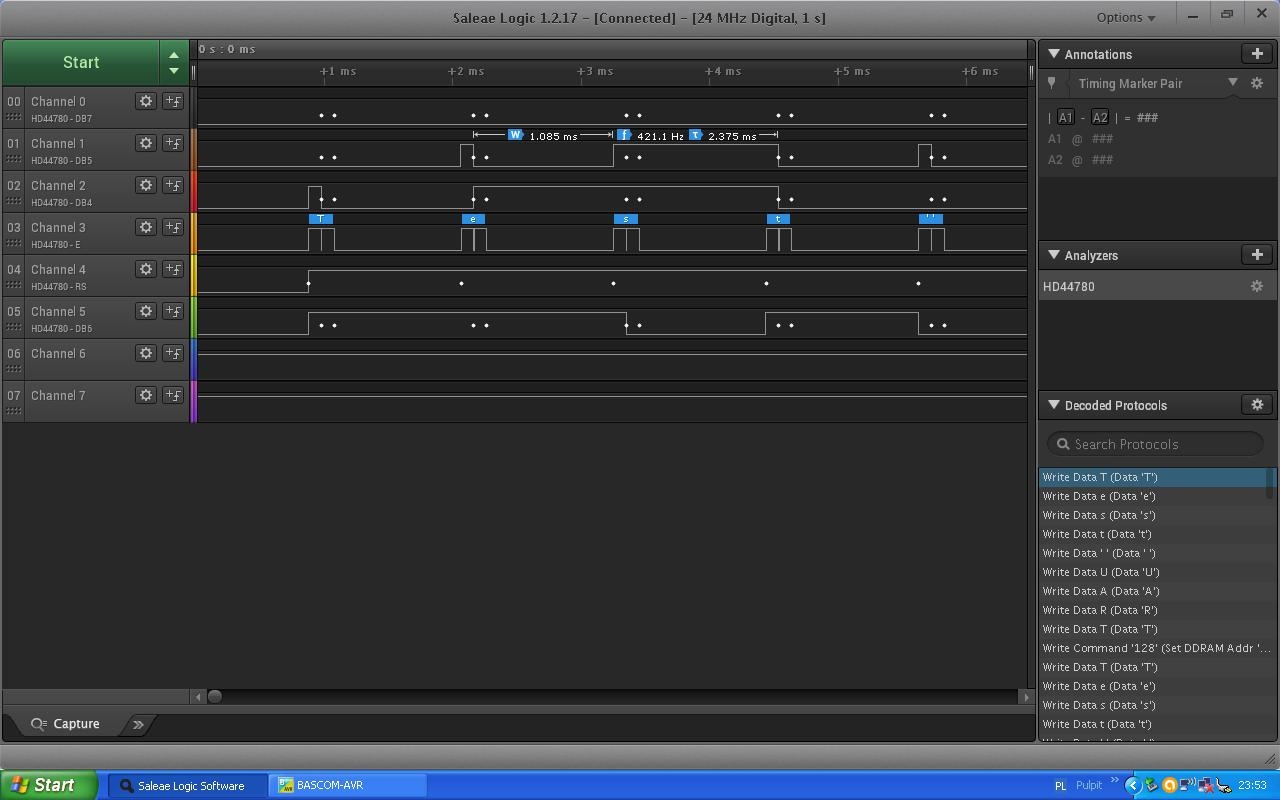Click the 's' decoded bubble on waveform
The image size is (1280, 800).
(626, 219)
